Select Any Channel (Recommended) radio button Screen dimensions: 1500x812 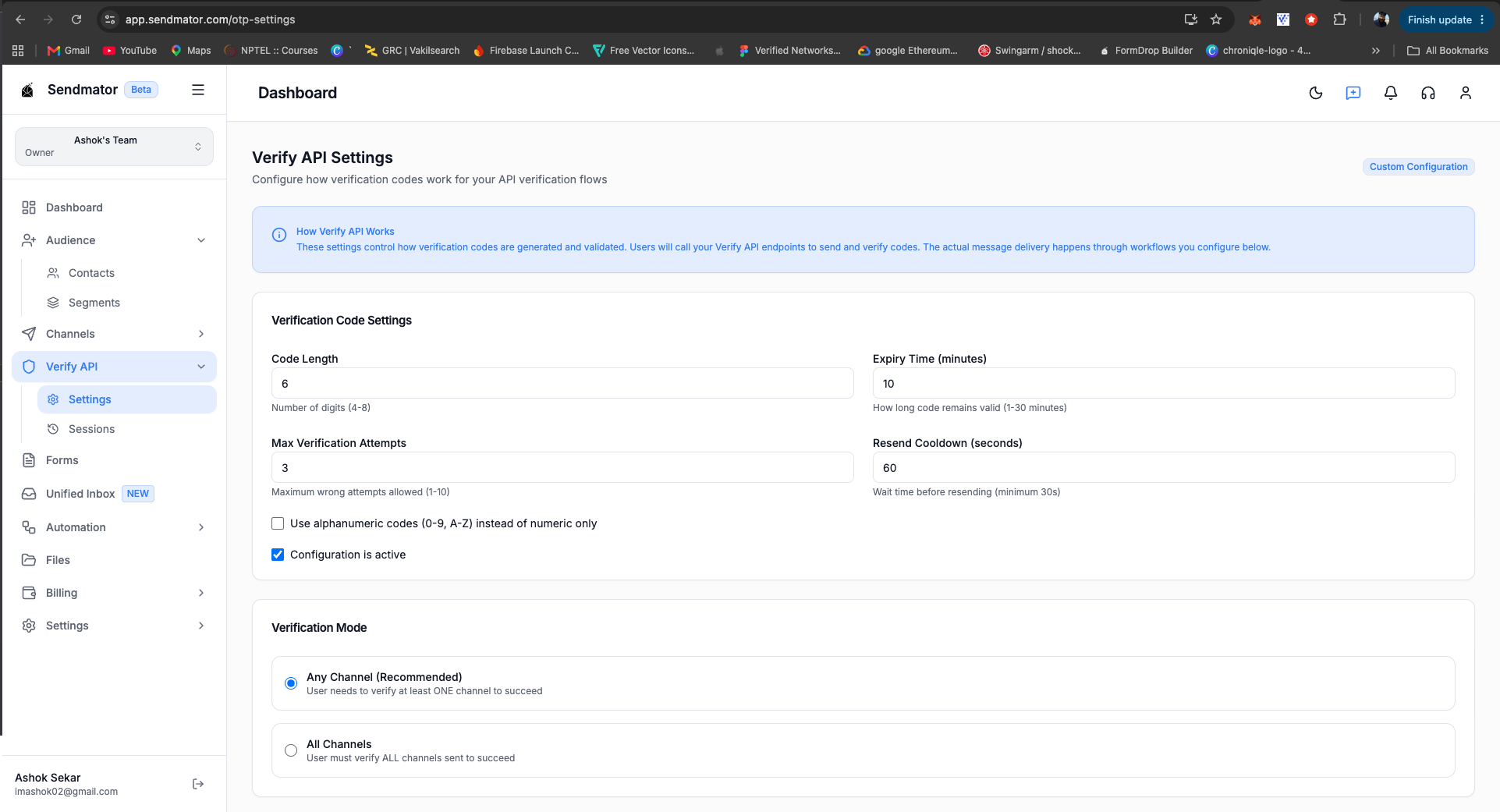(x=291, y=683)
